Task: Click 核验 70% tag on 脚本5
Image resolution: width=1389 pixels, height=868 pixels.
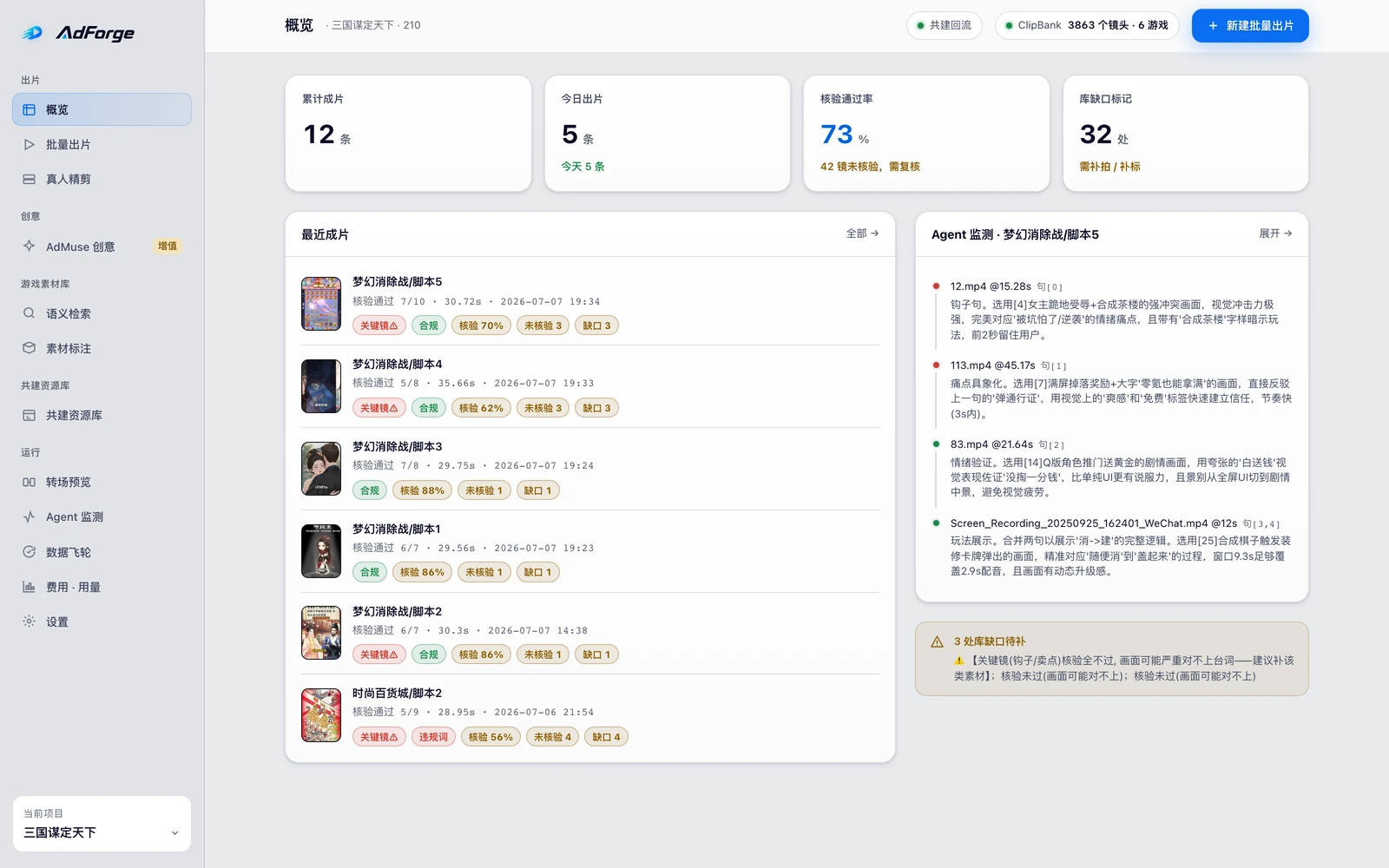Action: (x=481, y=325)
